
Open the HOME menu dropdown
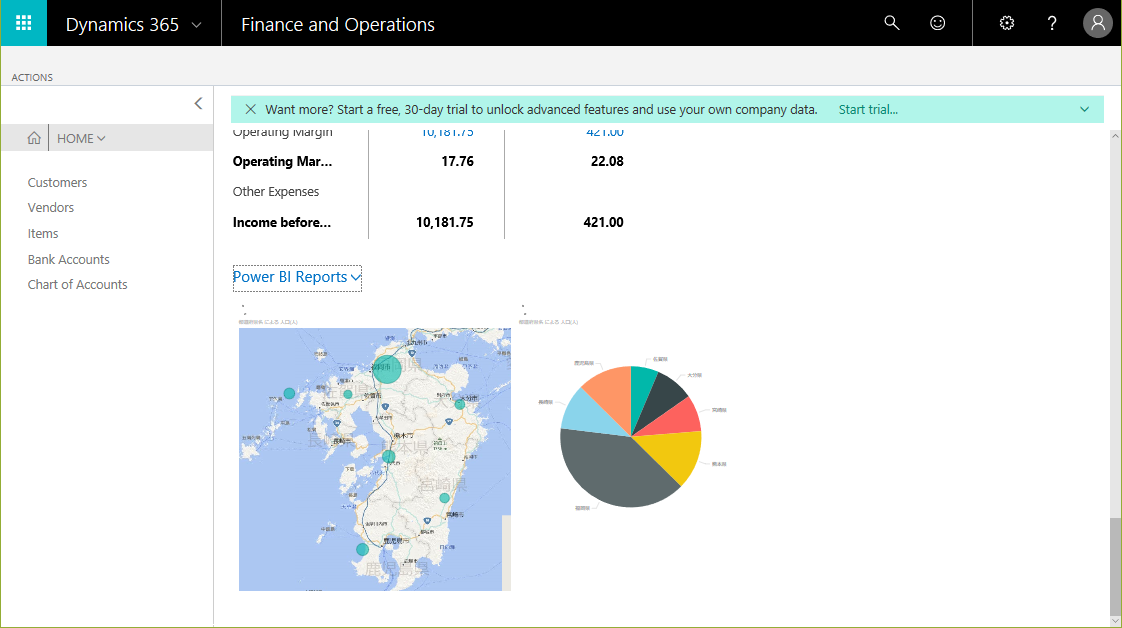pyautogui.click(x=81, y=138)
